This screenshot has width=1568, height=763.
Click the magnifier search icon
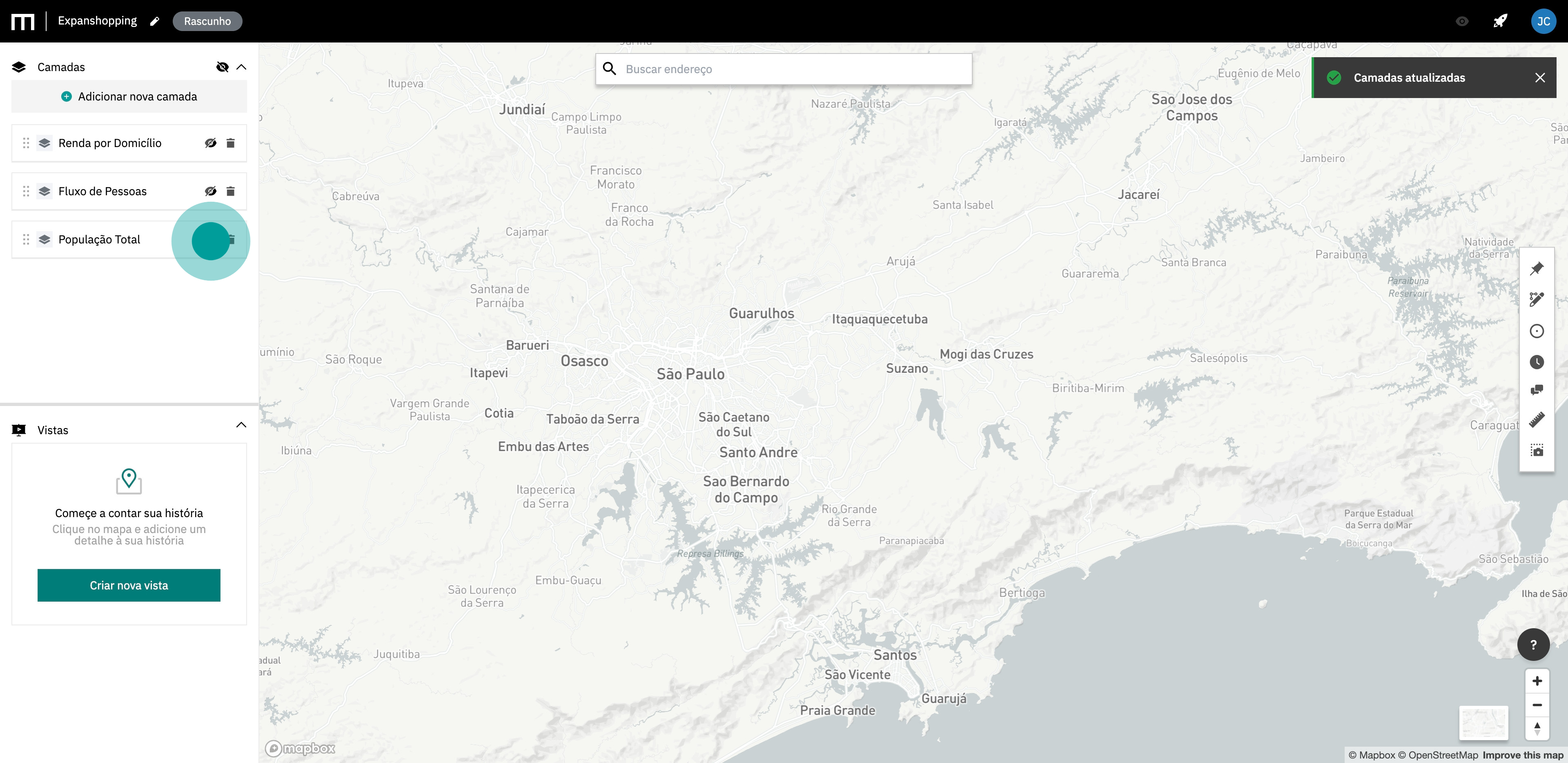coord(609,69)
